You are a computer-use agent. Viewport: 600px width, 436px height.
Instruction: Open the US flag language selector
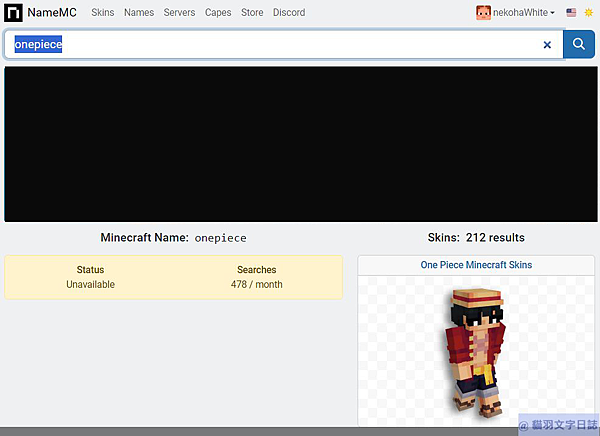(x=571, y=13)
